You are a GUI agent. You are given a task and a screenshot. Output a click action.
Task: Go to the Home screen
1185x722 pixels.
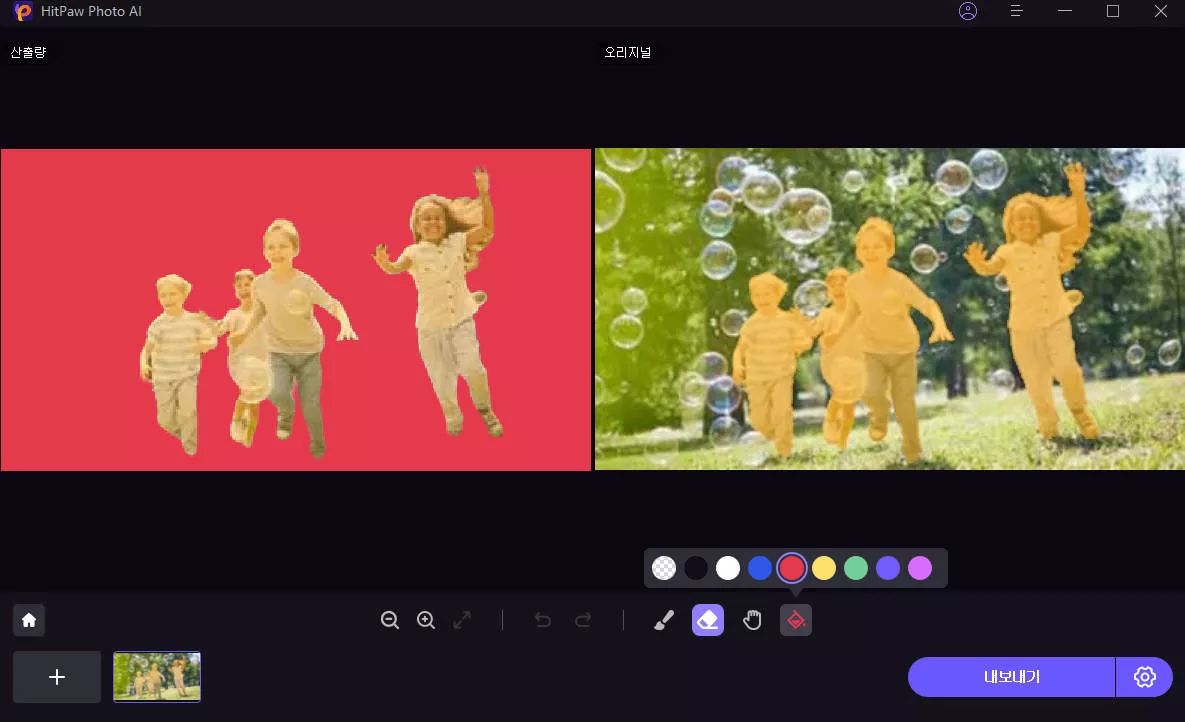tap(29, 620)
